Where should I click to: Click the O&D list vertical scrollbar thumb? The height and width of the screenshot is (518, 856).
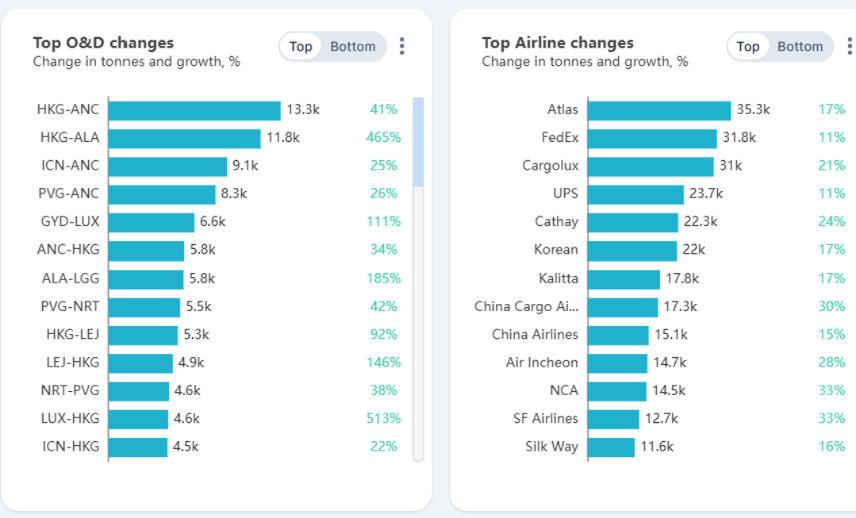(418, 141)
